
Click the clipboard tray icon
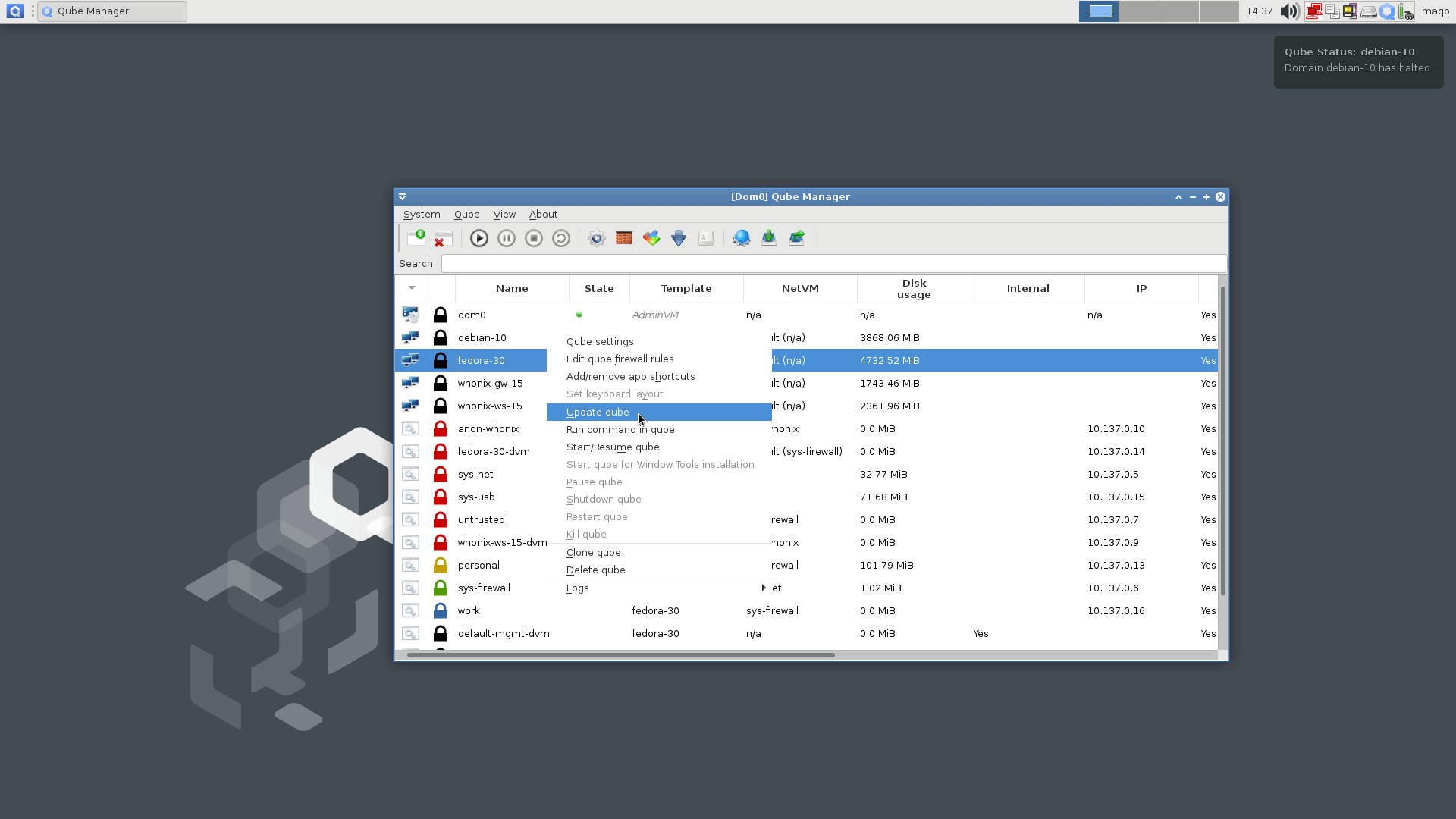point(1332,11)
